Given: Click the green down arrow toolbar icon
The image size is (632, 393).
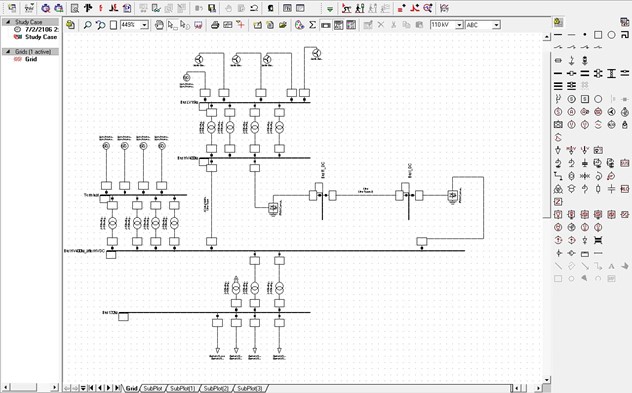Looking at the screenshot, I should point(330,8).
